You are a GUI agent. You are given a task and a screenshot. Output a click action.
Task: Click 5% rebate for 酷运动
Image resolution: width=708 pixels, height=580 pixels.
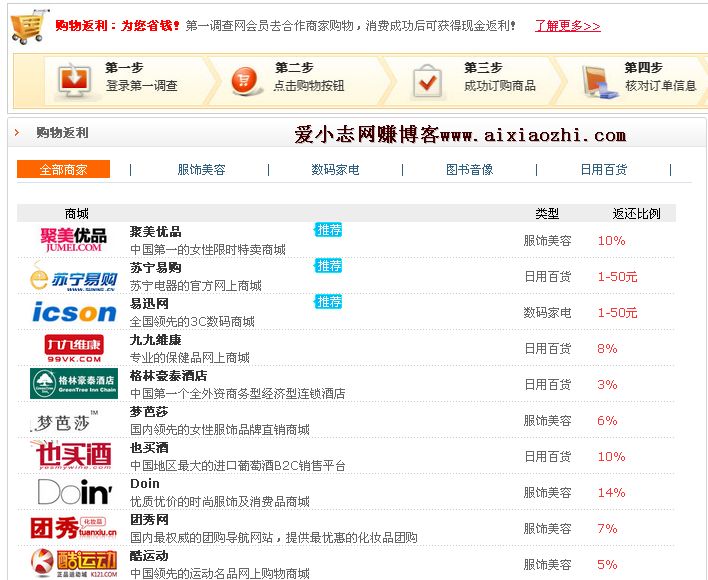click(x=607, y=565)
